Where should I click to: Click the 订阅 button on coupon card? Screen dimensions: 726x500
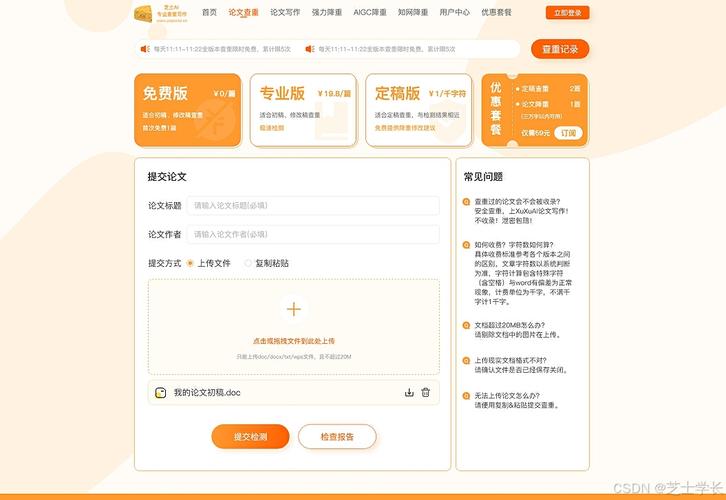(568, 133)
